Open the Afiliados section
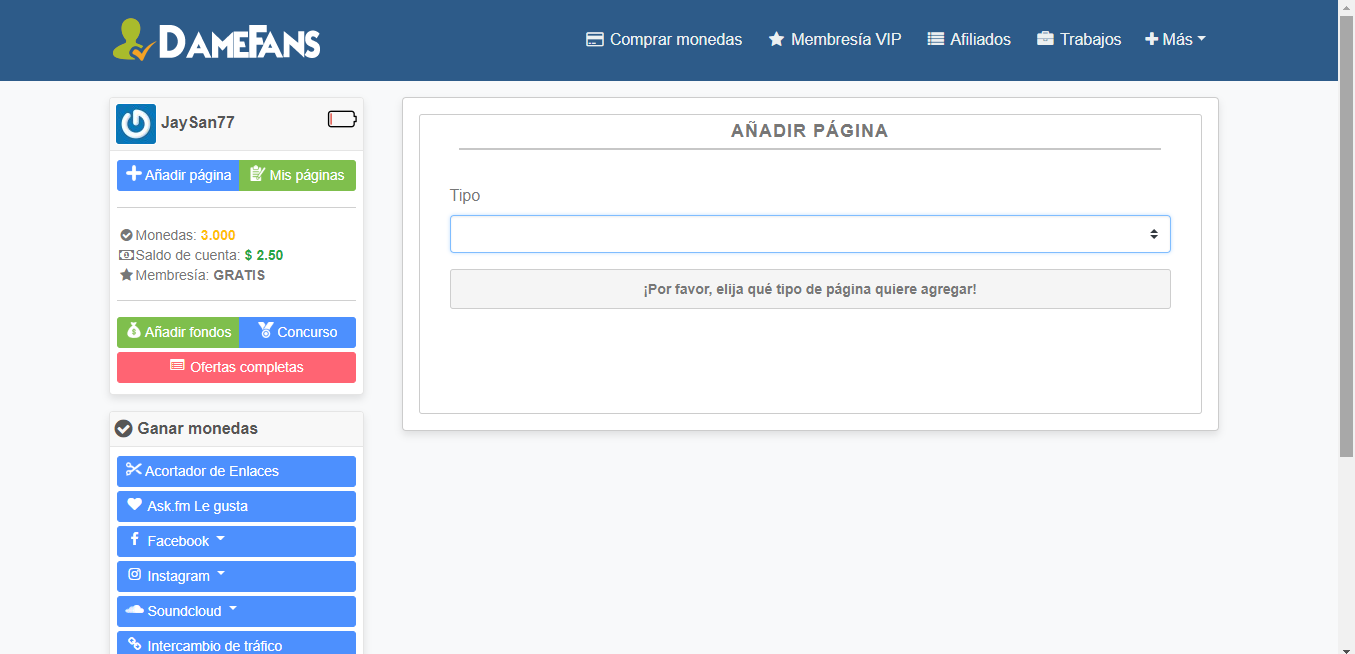The image size is (1355, 654). coord(969,40)
